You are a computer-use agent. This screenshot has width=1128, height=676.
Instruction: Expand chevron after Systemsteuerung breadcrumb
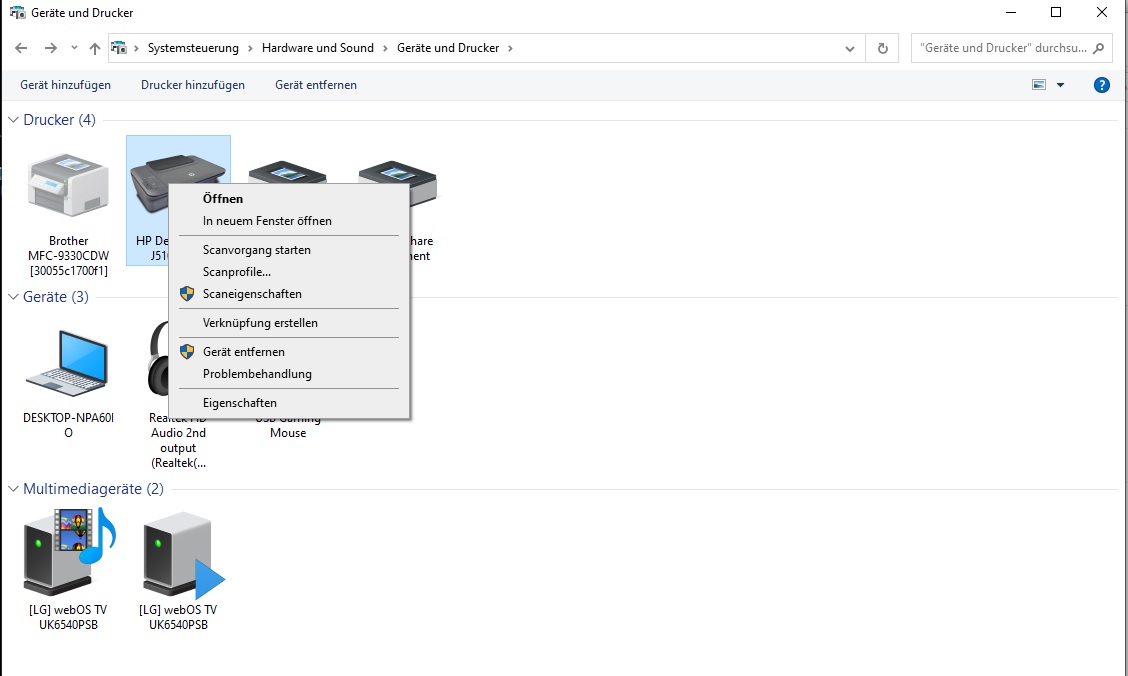pos(250,48)
